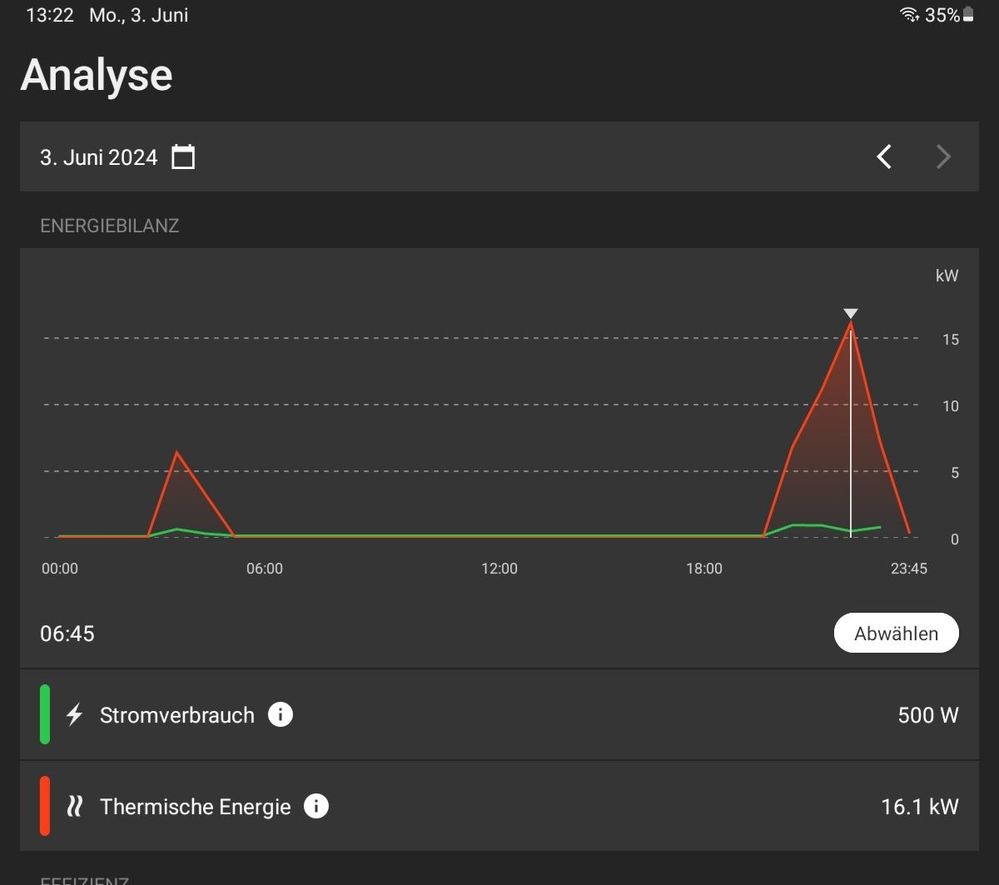The height and width of the screenshot is (885, 999).
Task: Tap the 12:00 label on the time axis
Action: (499, 569)
